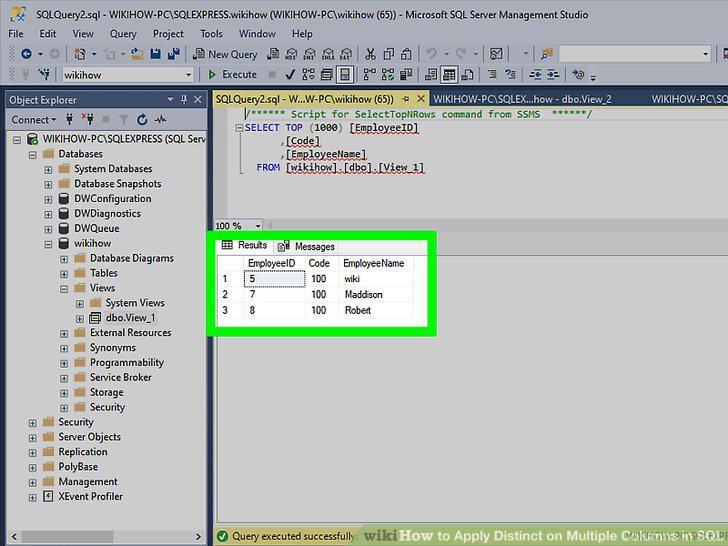728x546 pixels.
Task: Click the Paste clipboard icon
Action: click(x=406, y=54)
